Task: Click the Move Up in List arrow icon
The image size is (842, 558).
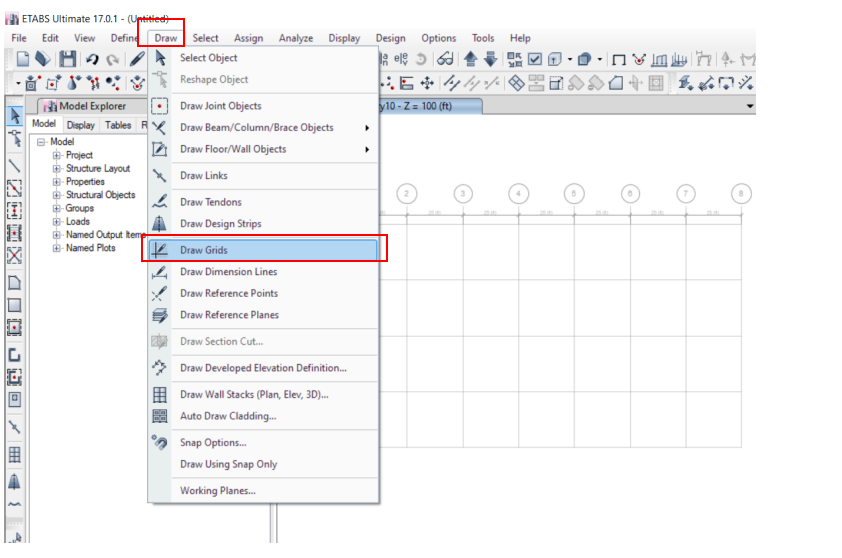Action: (470, 59)
